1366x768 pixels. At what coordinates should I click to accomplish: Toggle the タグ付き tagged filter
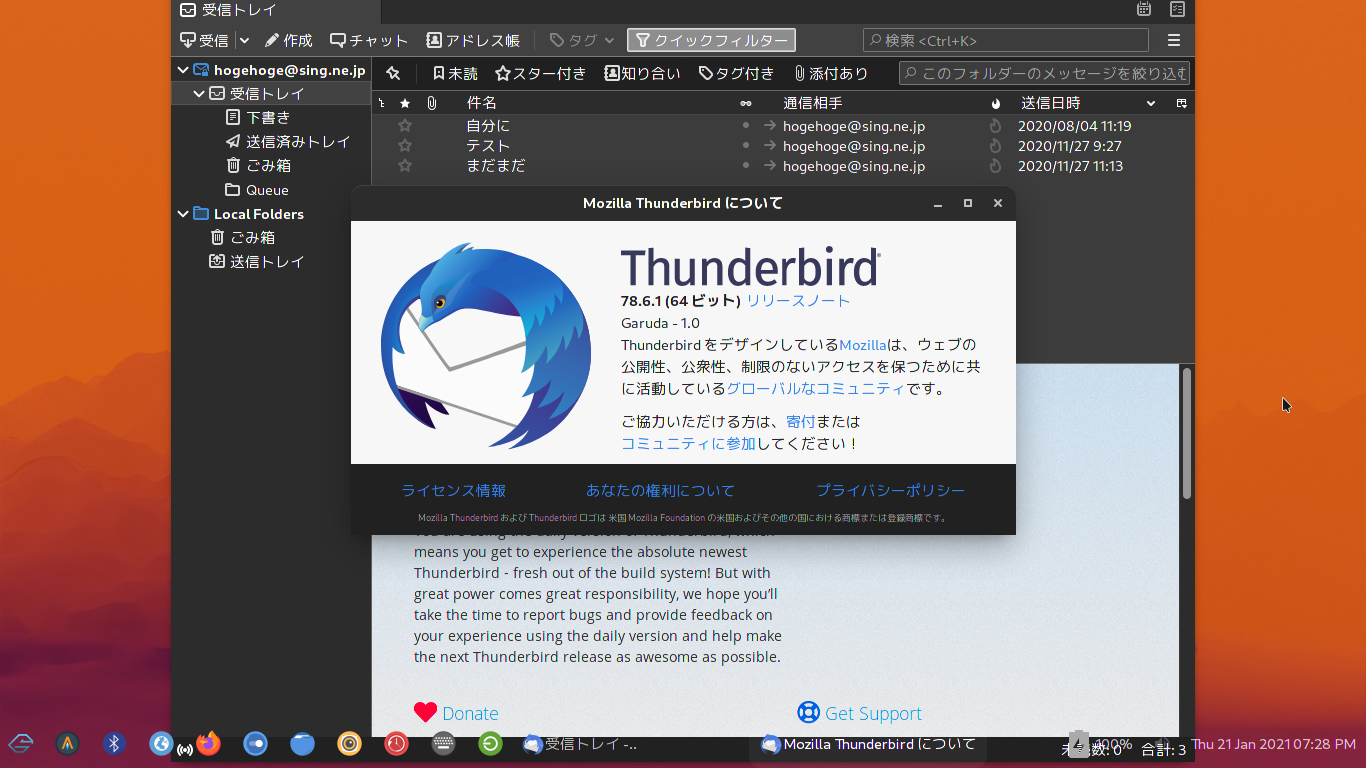736,73
